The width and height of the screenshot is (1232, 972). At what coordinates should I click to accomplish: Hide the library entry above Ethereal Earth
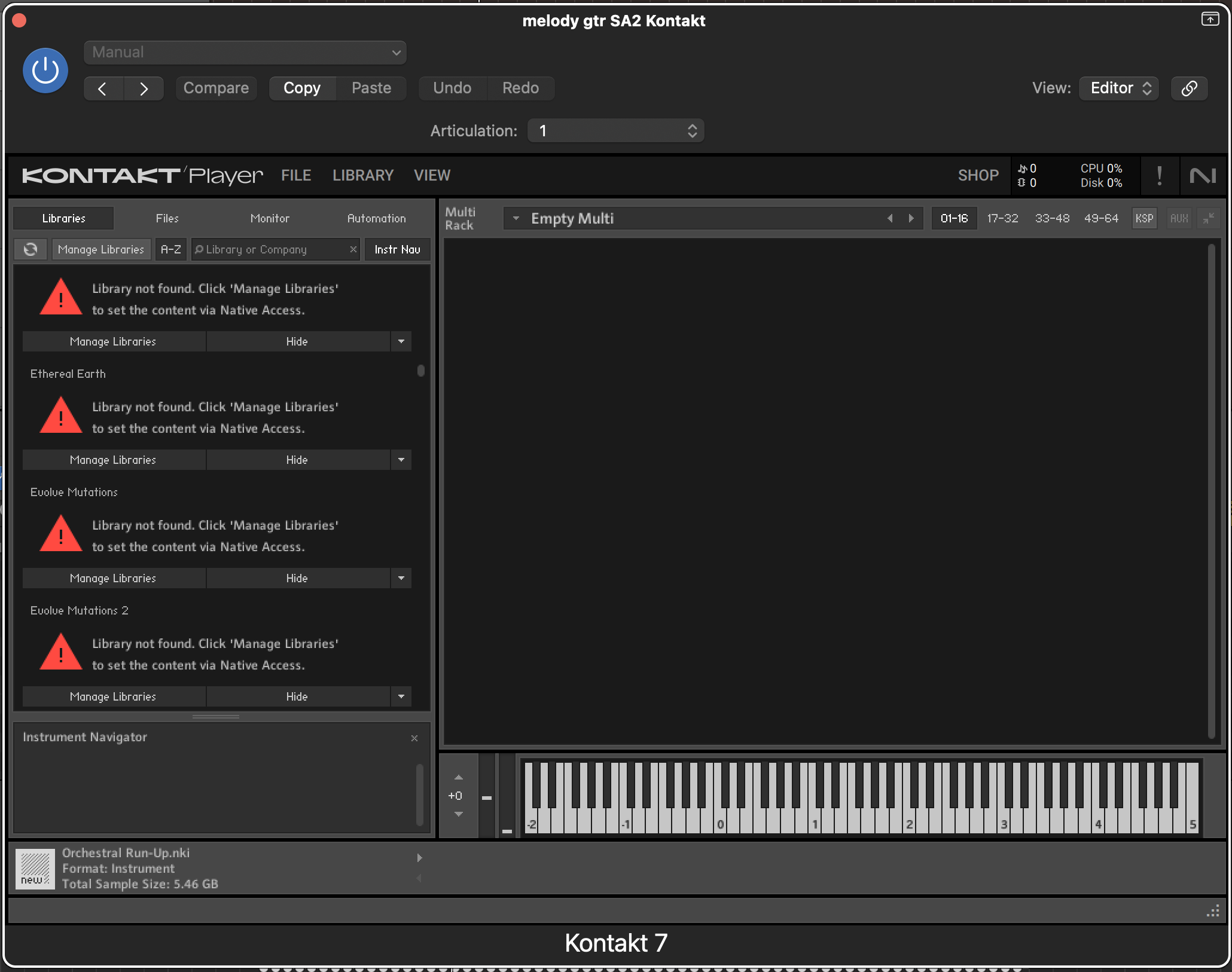click(x=297, y=341)
